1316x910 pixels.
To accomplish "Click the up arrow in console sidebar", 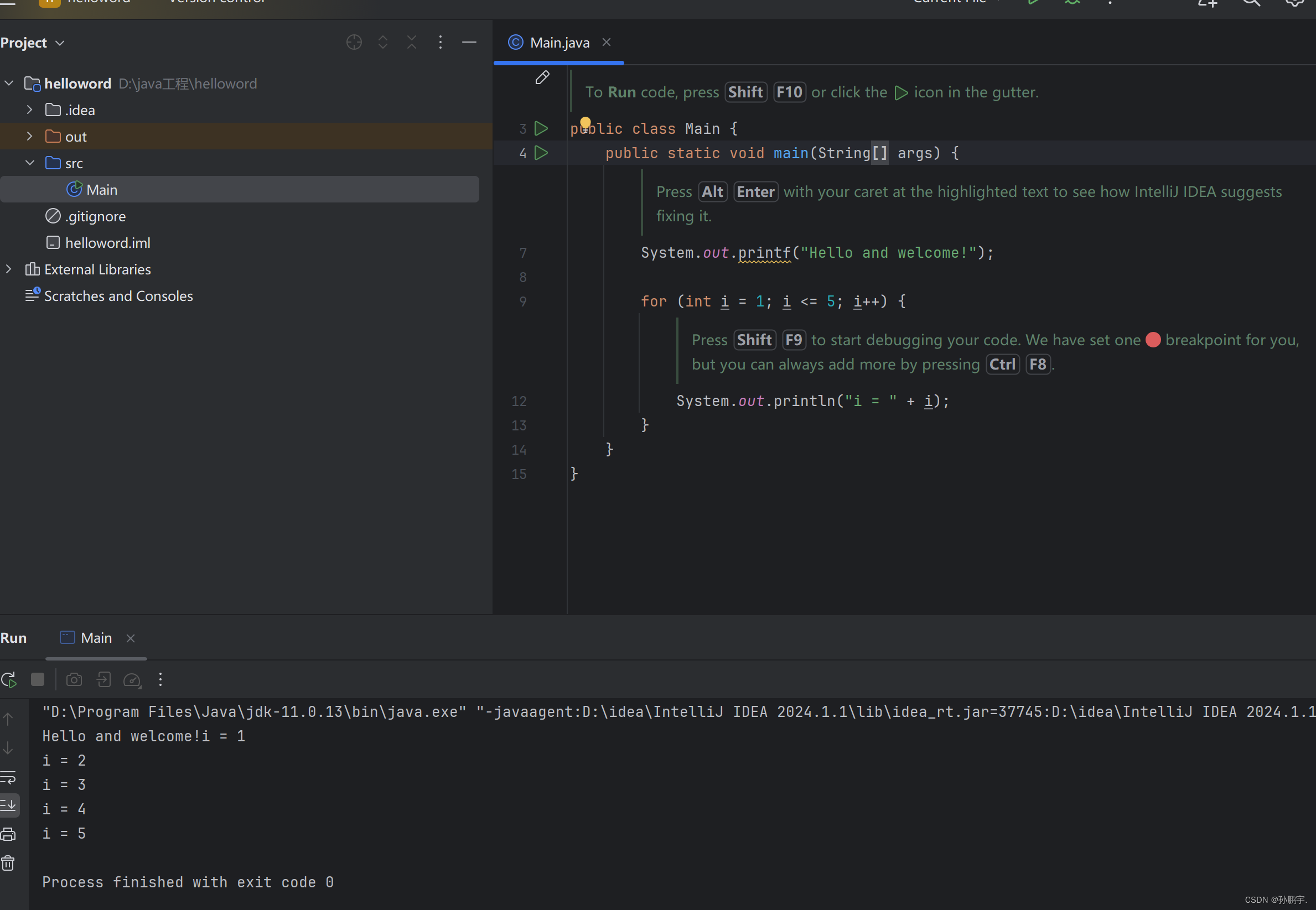I will coord(8,719).
